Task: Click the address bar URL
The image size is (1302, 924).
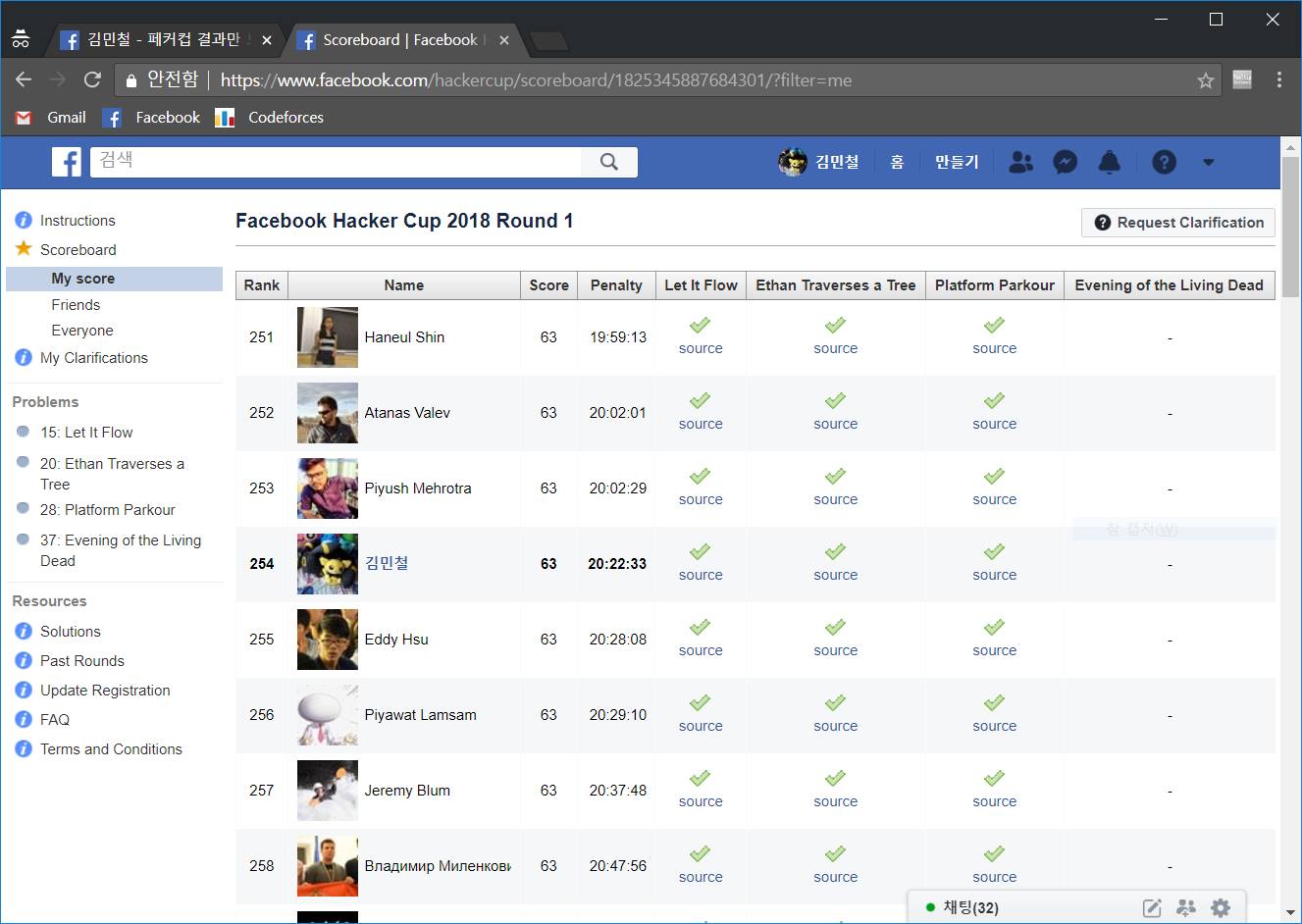Action: coord(536,80)
